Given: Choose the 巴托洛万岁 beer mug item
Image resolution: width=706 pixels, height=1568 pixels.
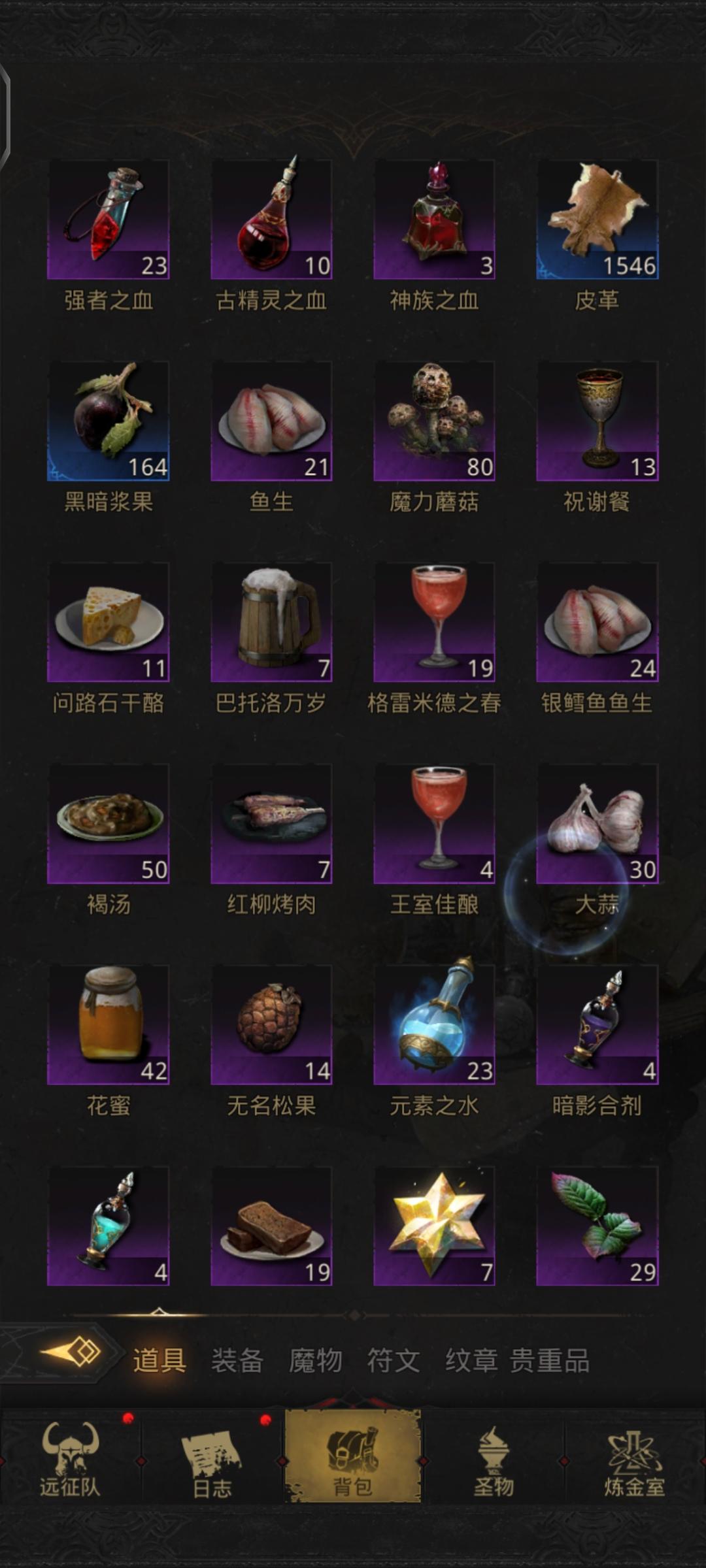Looking at the screenshot, I should pyautogui.click(x=271, y=622).
